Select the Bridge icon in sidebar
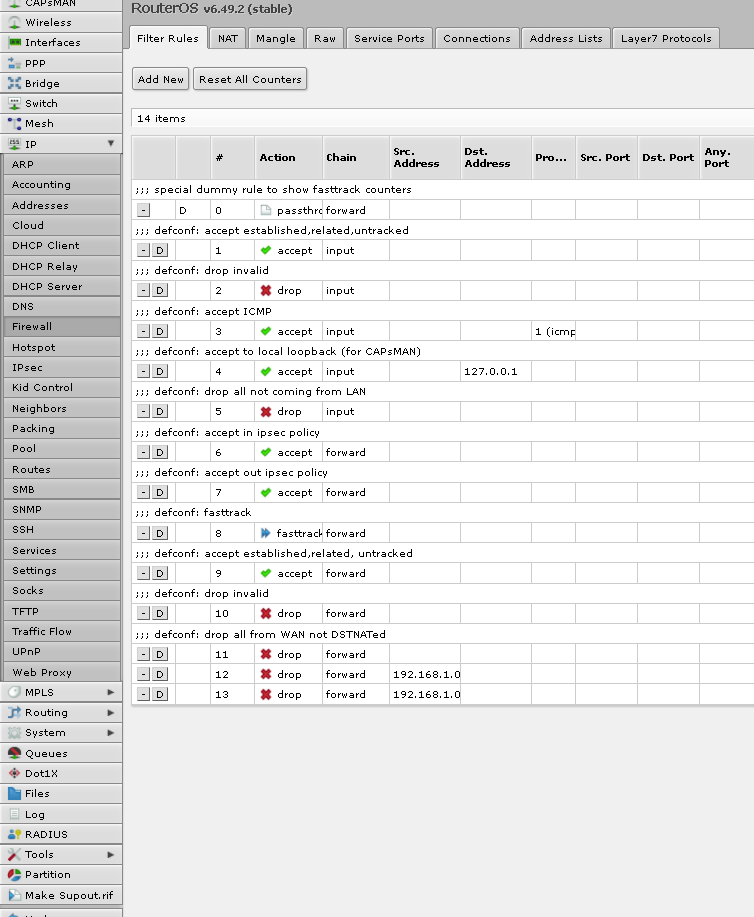 (14, 83)
